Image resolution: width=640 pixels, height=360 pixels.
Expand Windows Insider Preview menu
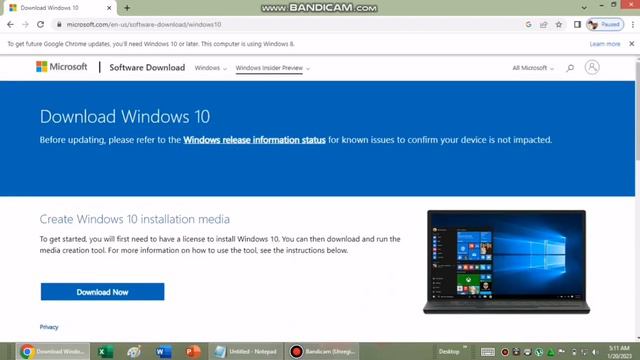coord(272,68)
